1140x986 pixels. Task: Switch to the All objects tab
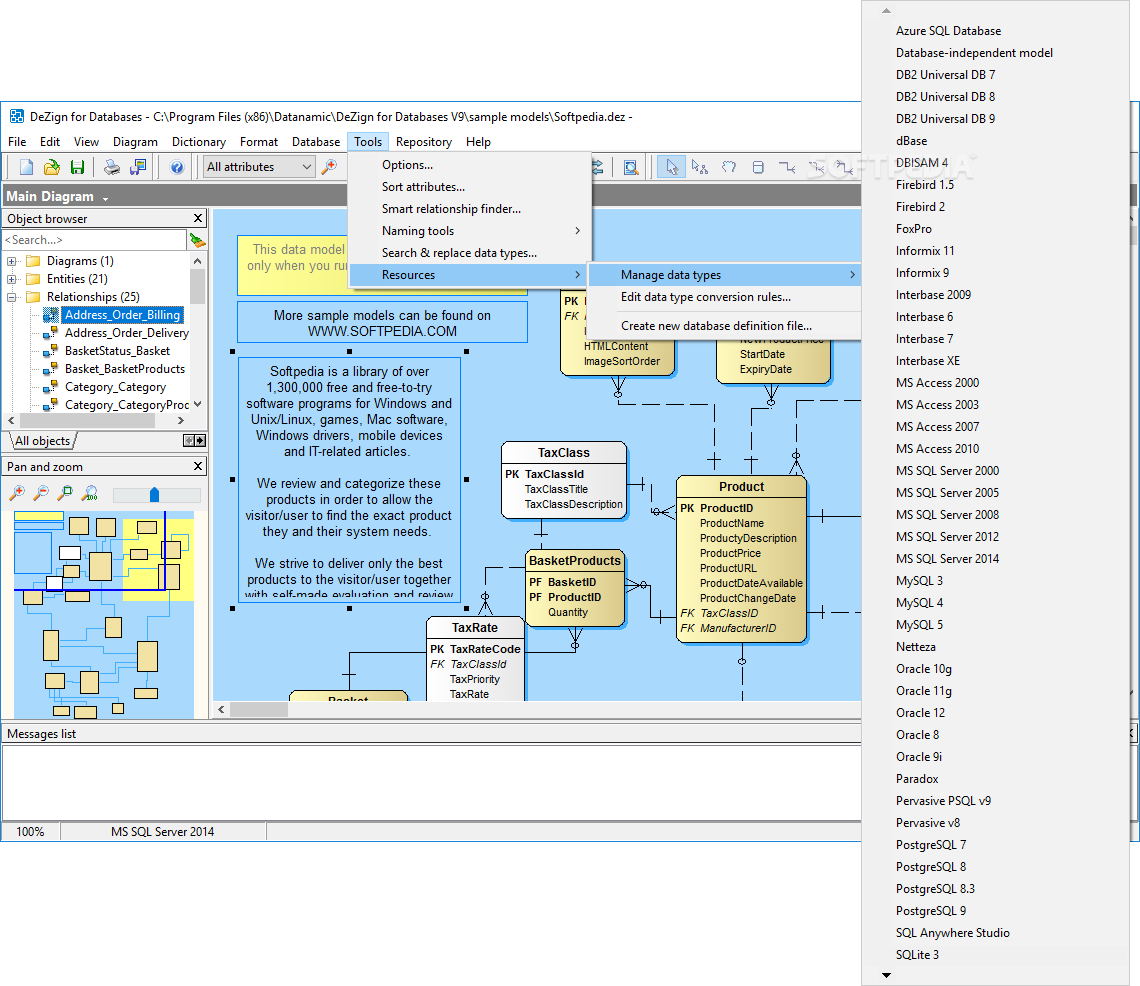(x=42, y=441)
